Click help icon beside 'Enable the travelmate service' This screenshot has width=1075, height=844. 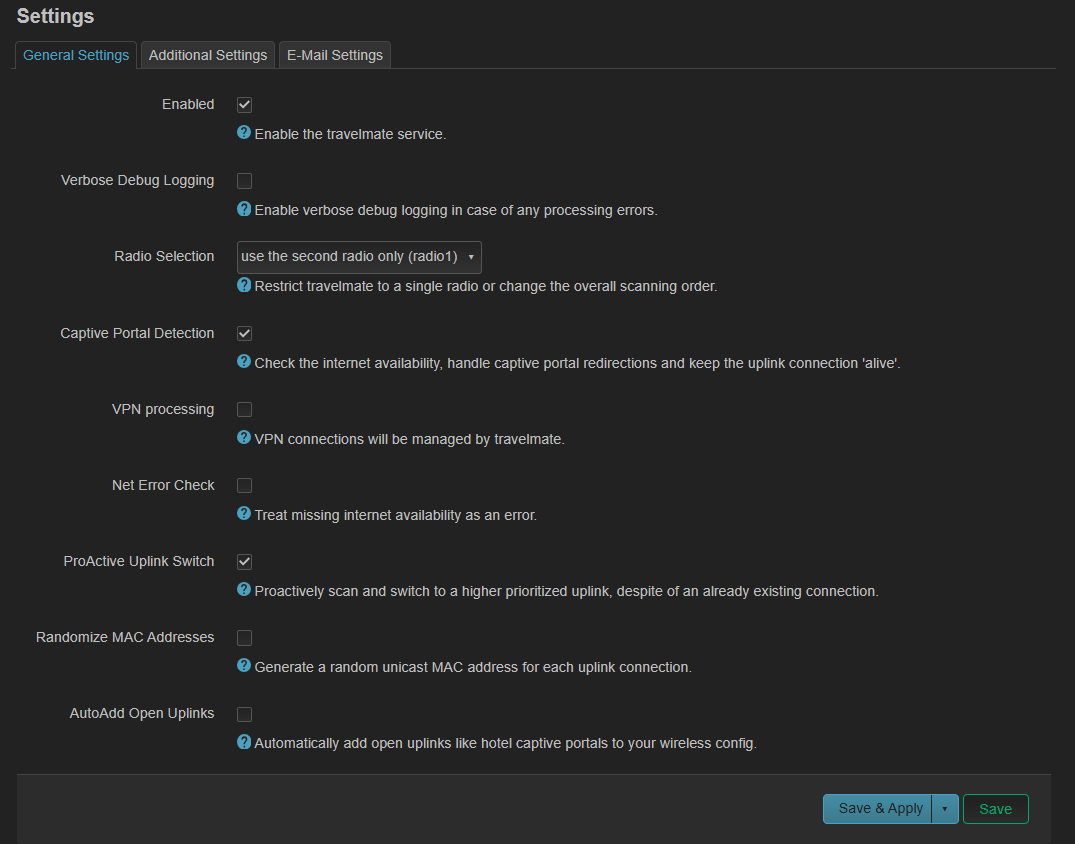click(x=243, y=132)
